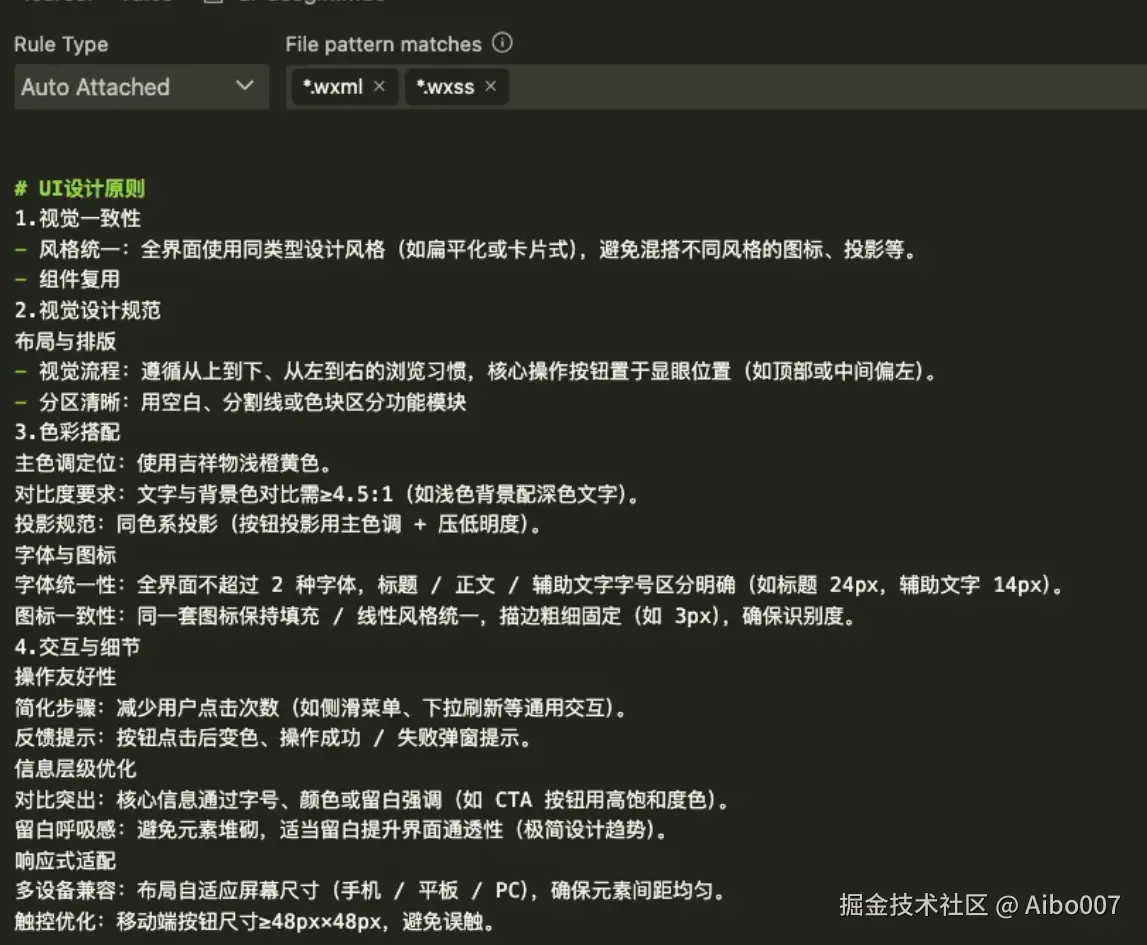Screen dimensions: 1147x945
Task: Click the 'Rule Type' label
Action: tap(61, 45)
